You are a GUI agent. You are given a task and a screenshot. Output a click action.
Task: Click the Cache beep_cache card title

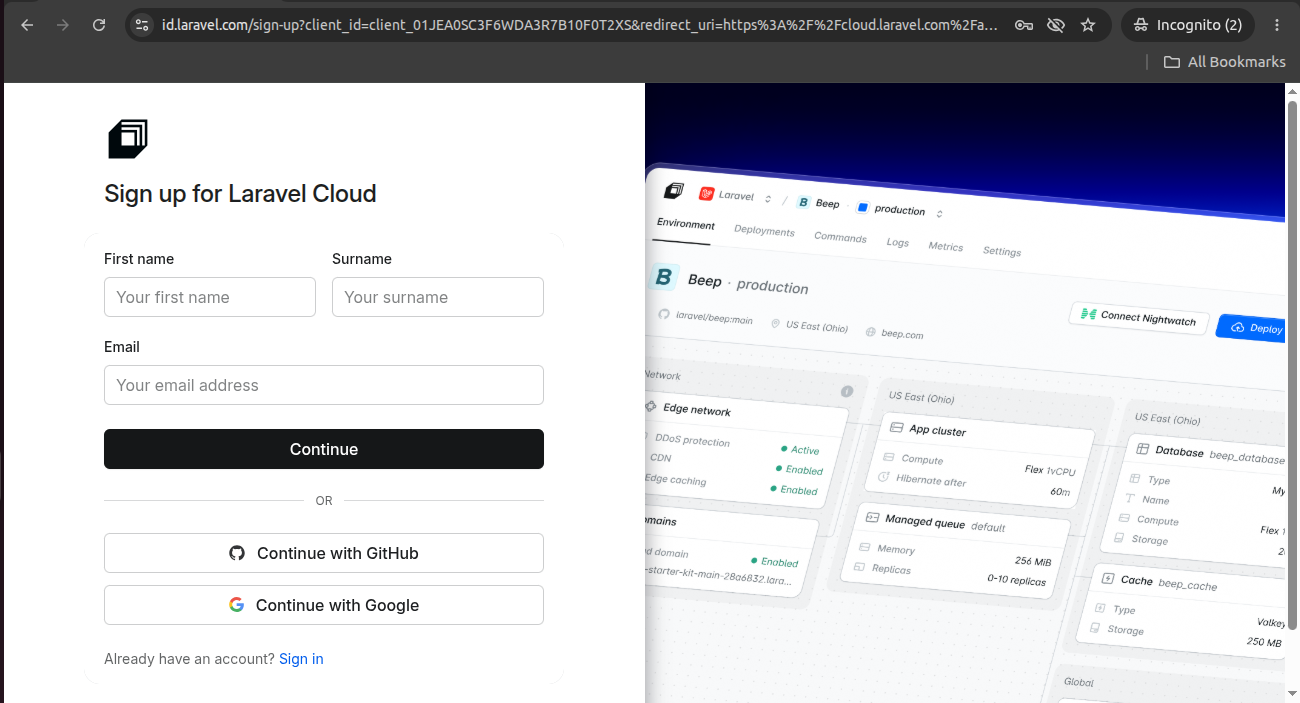1169,582
